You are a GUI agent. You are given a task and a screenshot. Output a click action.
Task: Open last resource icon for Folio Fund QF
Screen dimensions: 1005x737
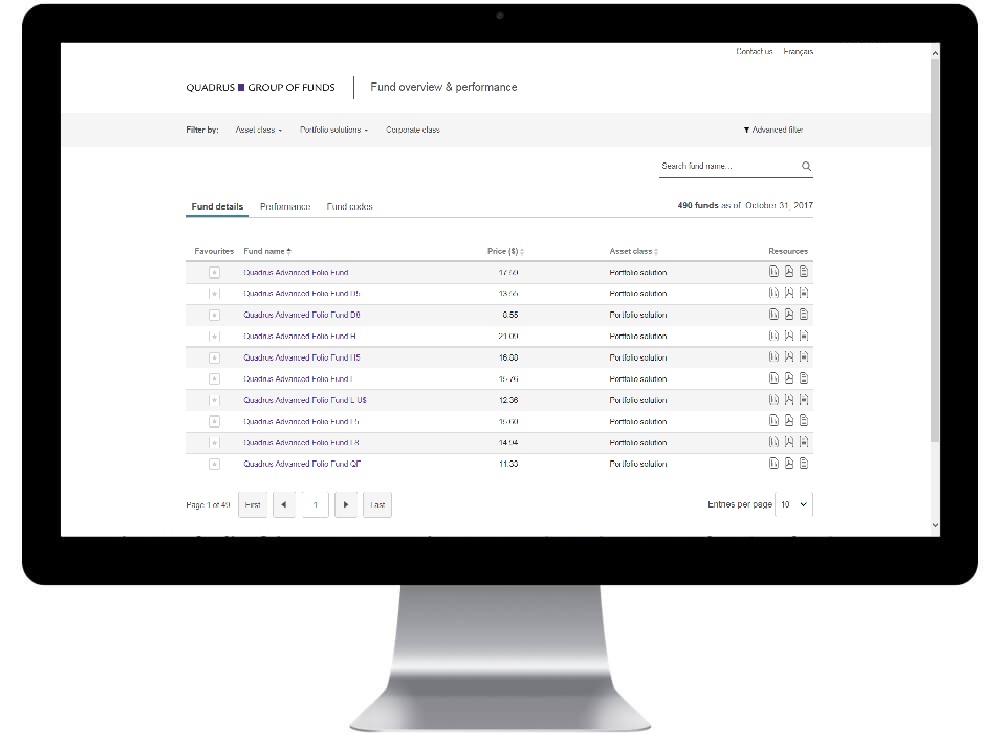coord(803,464)
